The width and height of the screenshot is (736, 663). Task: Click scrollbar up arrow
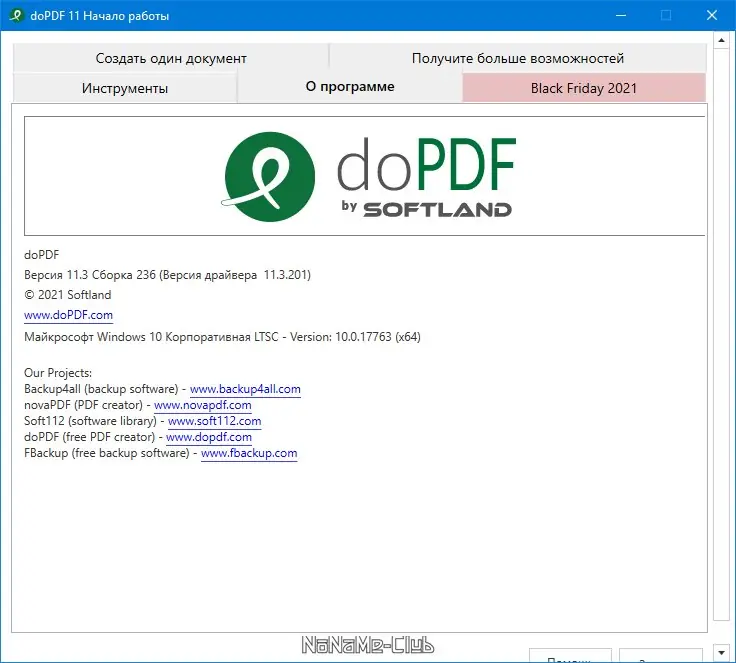[721, 40]
